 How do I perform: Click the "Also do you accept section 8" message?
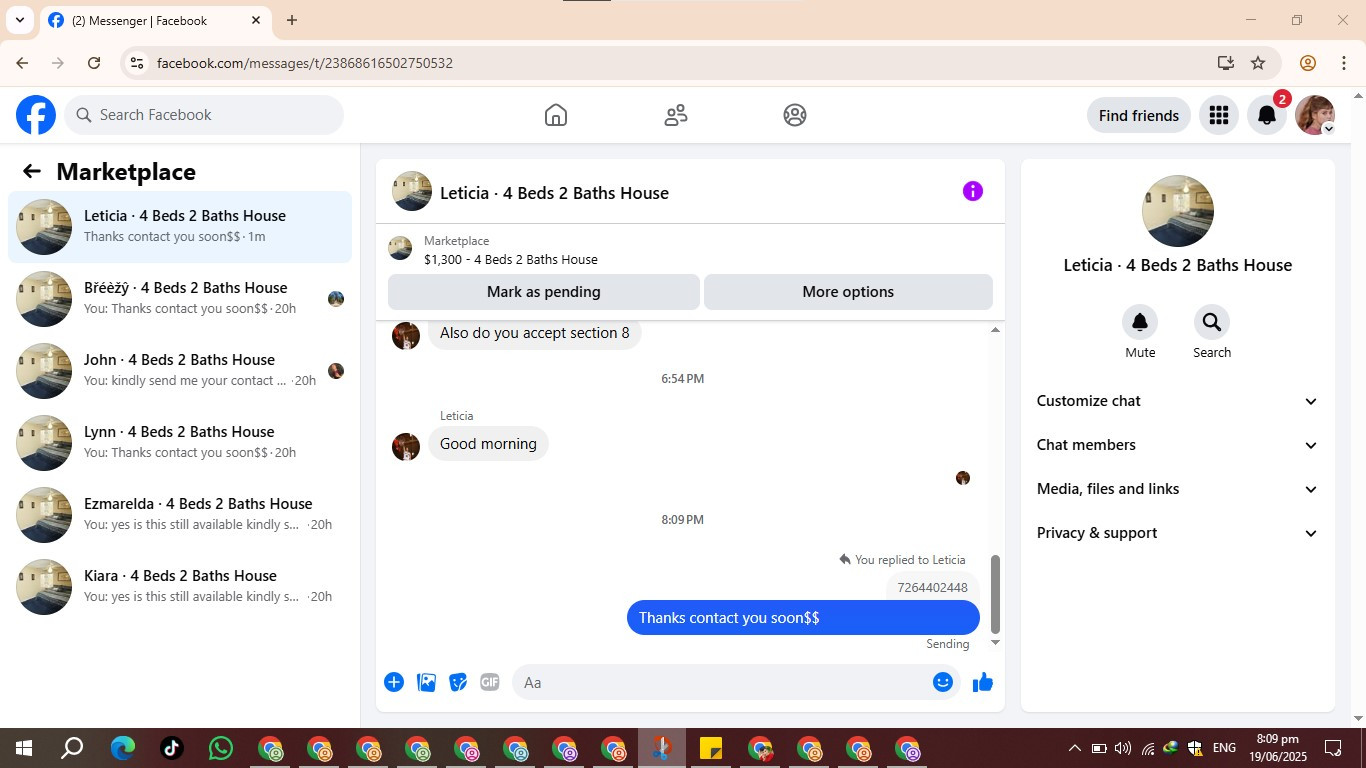[x=535, y=333]
